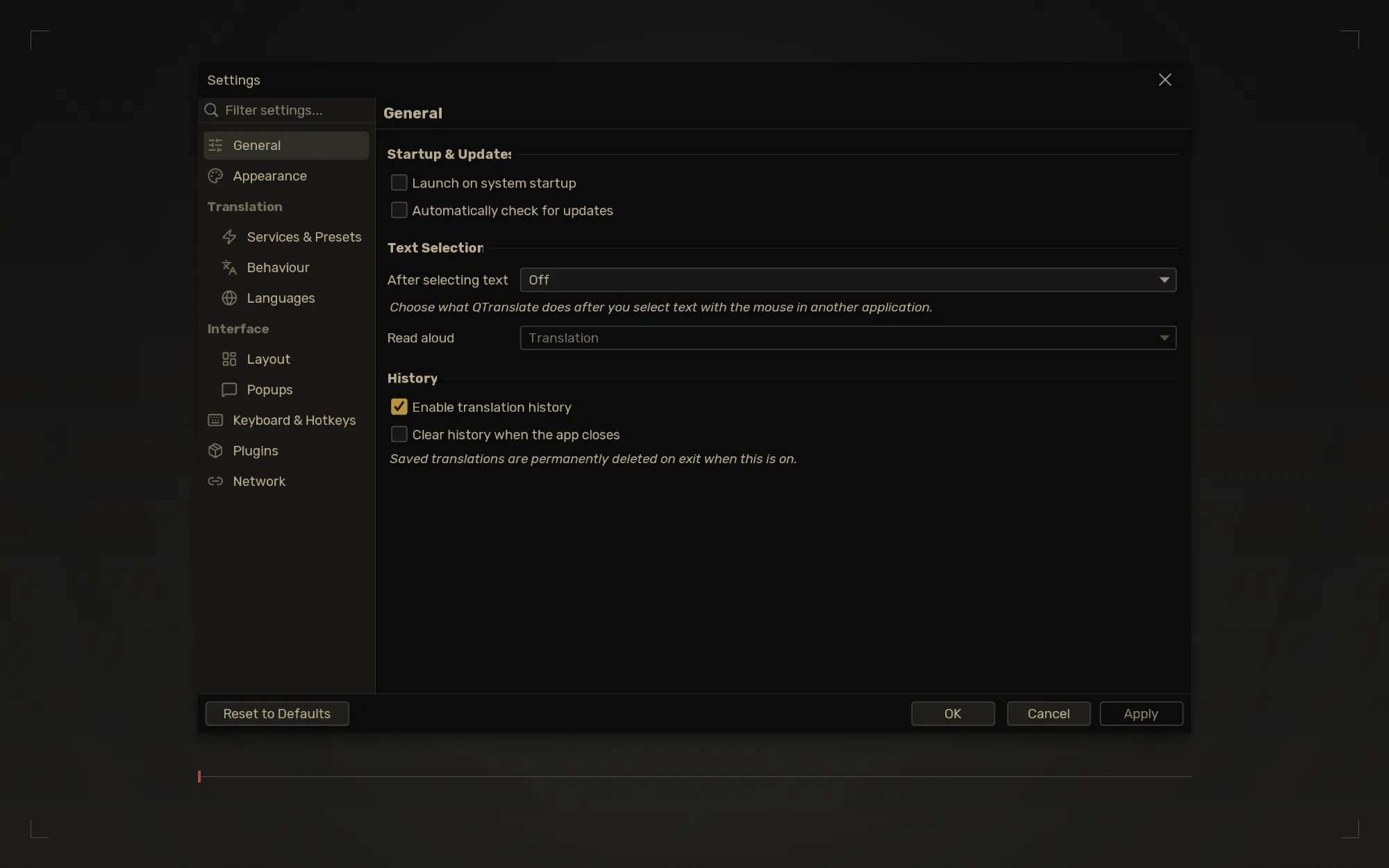1389x868 pixels.
Task: Open the Popups settings page
Action: click(x=286, y=390)
